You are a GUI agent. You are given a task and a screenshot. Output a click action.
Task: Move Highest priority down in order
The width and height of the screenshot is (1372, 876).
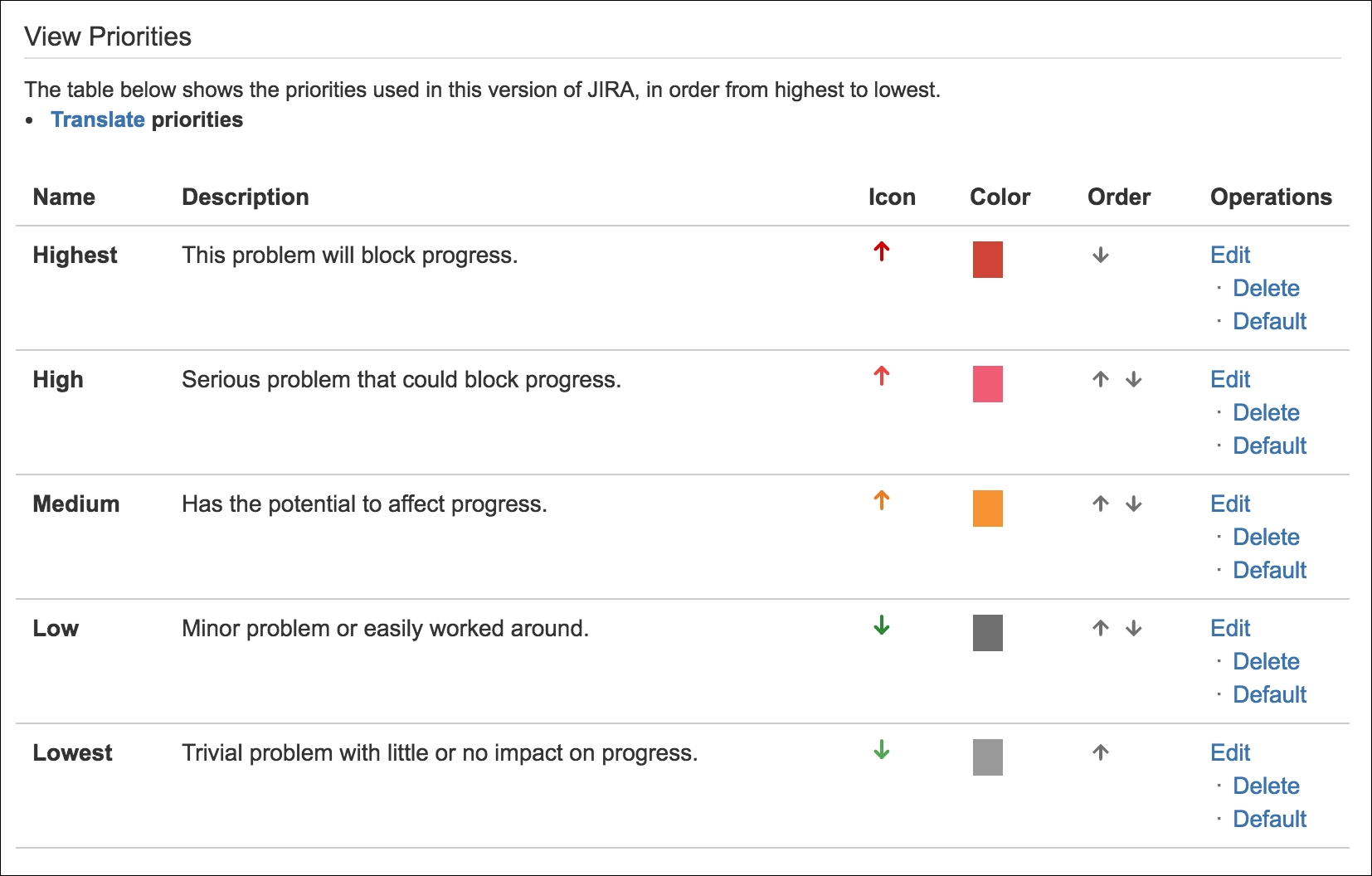click(1101, 255)
